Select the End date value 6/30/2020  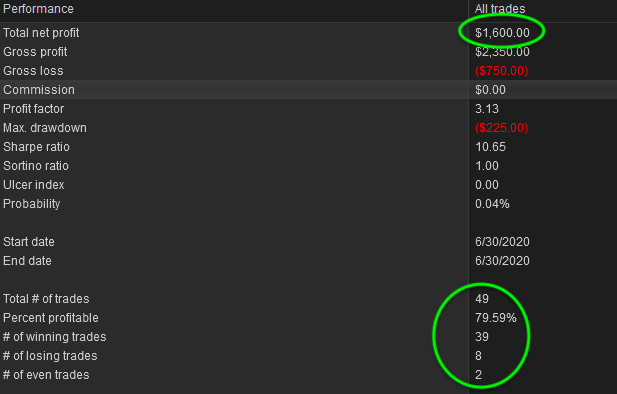[502, 261]
